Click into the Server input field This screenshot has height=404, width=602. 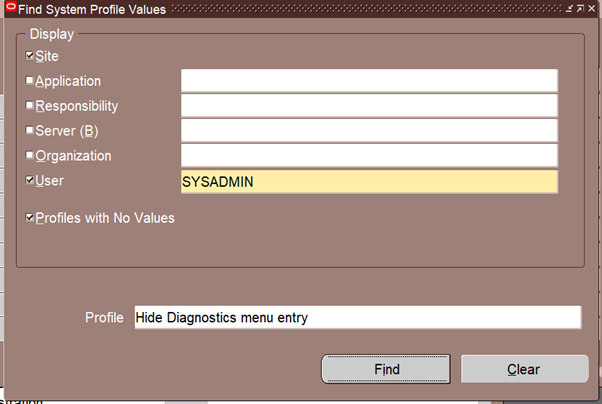[368, 131]
